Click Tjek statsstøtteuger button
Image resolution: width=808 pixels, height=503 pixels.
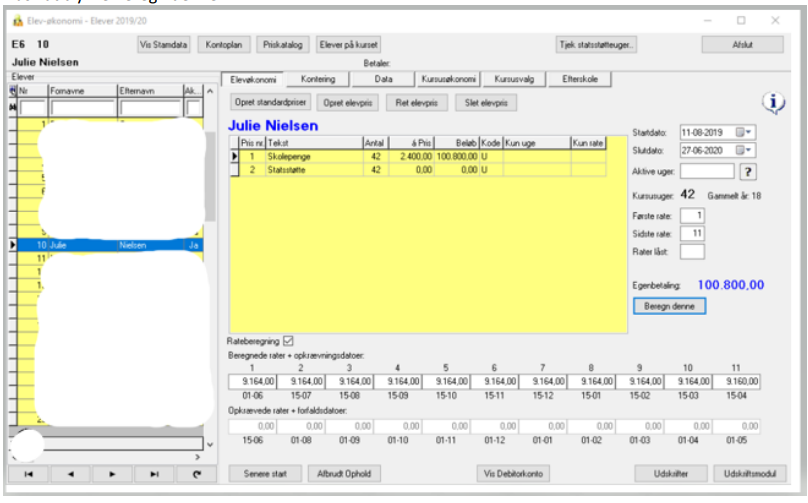(596, 45)
